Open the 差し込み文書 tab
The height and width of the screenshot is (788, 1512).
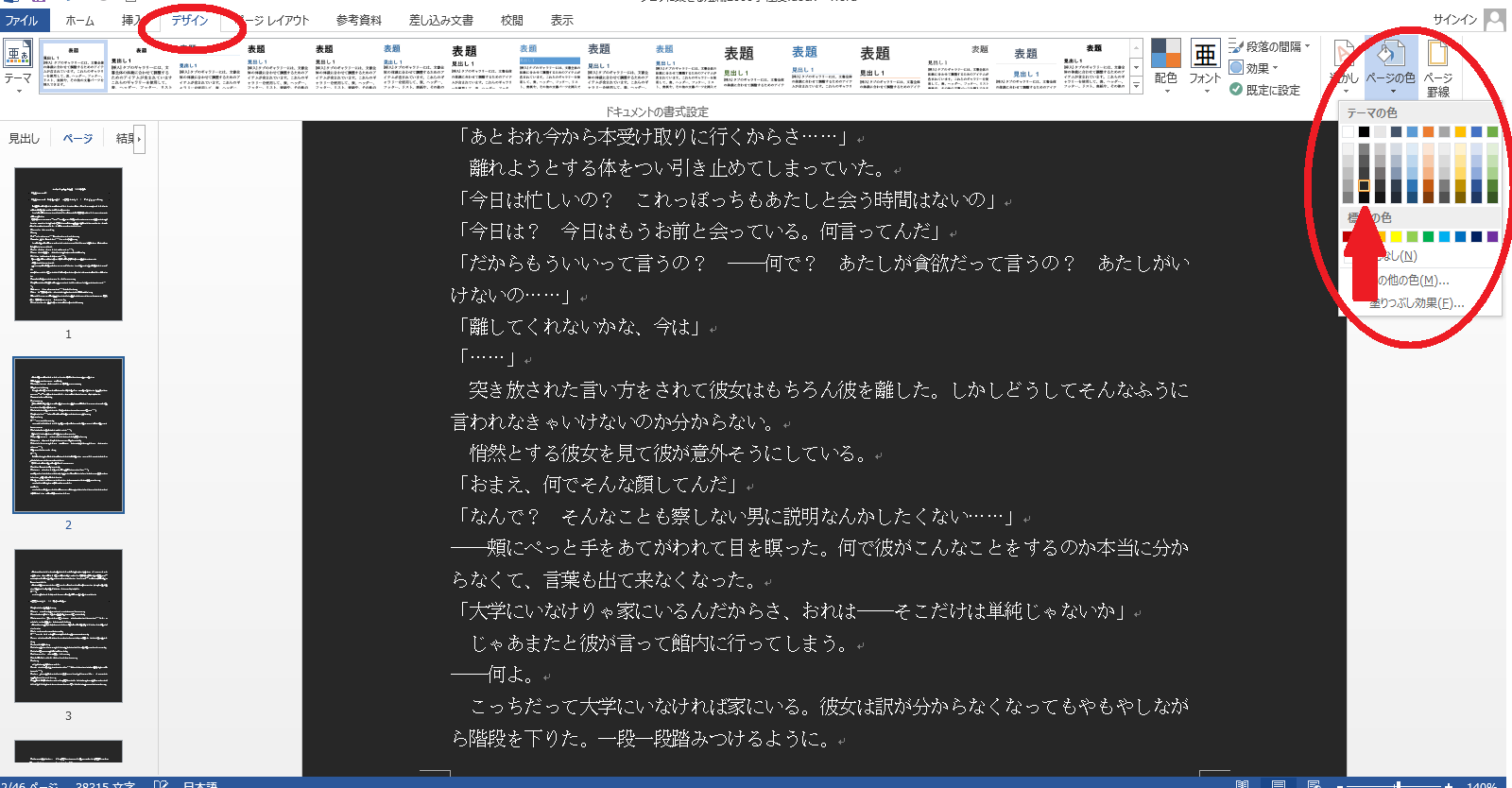coord(441,20)
